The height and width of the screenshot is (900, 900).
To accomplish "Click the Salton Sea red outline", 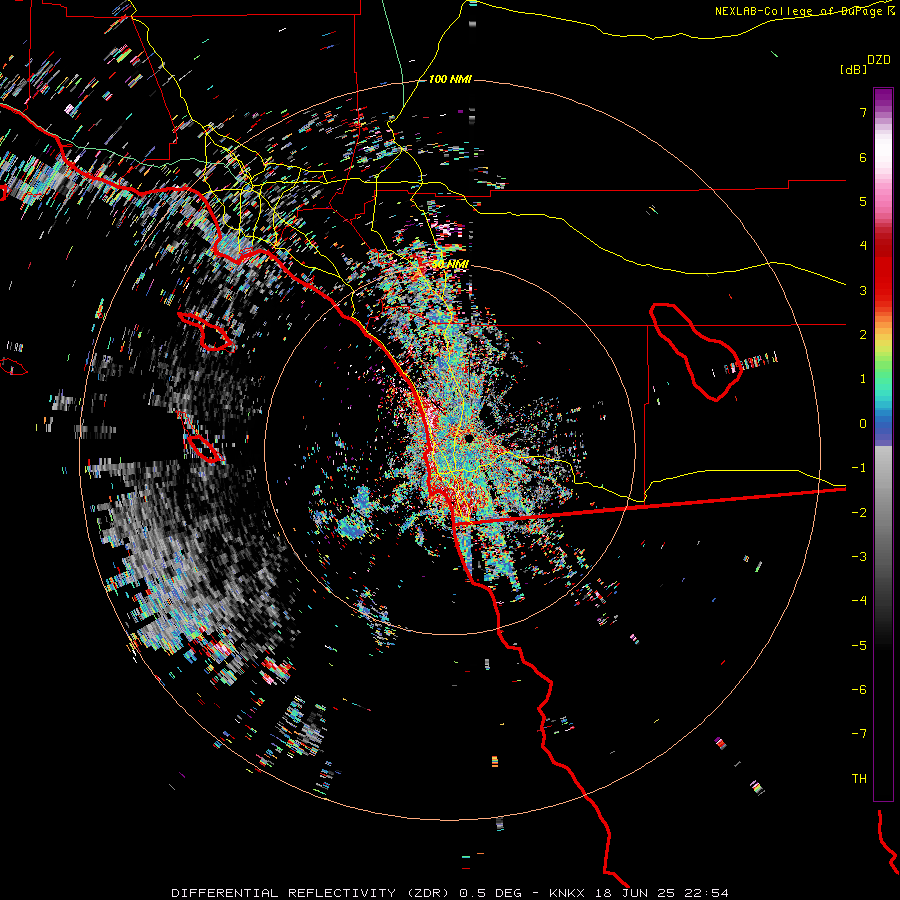I will click(696, 351).
